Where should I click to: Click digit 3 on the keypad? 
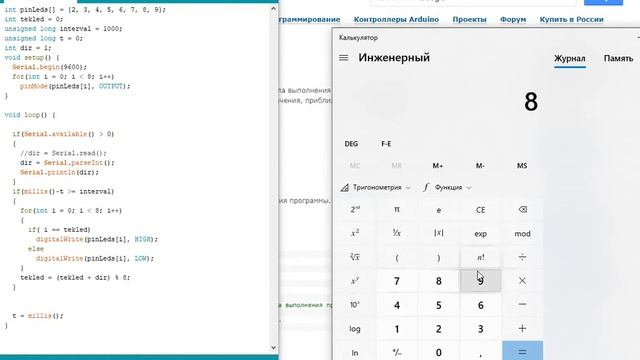coord(481,329)
